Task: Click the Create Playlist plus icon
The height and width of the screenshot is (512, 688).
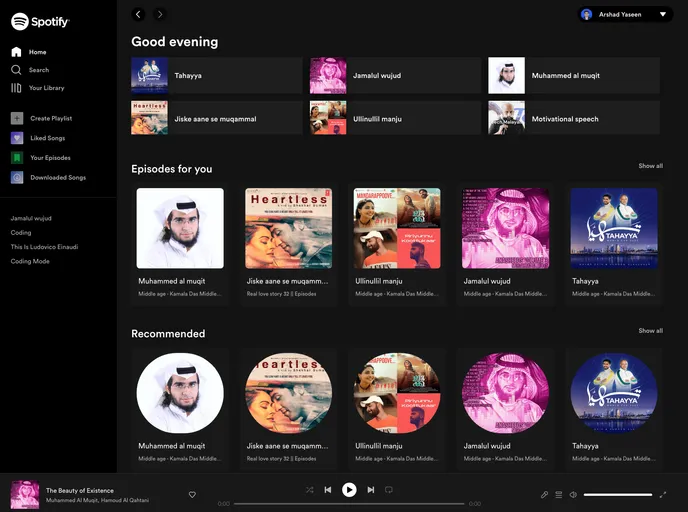Action: coord(17,118)
